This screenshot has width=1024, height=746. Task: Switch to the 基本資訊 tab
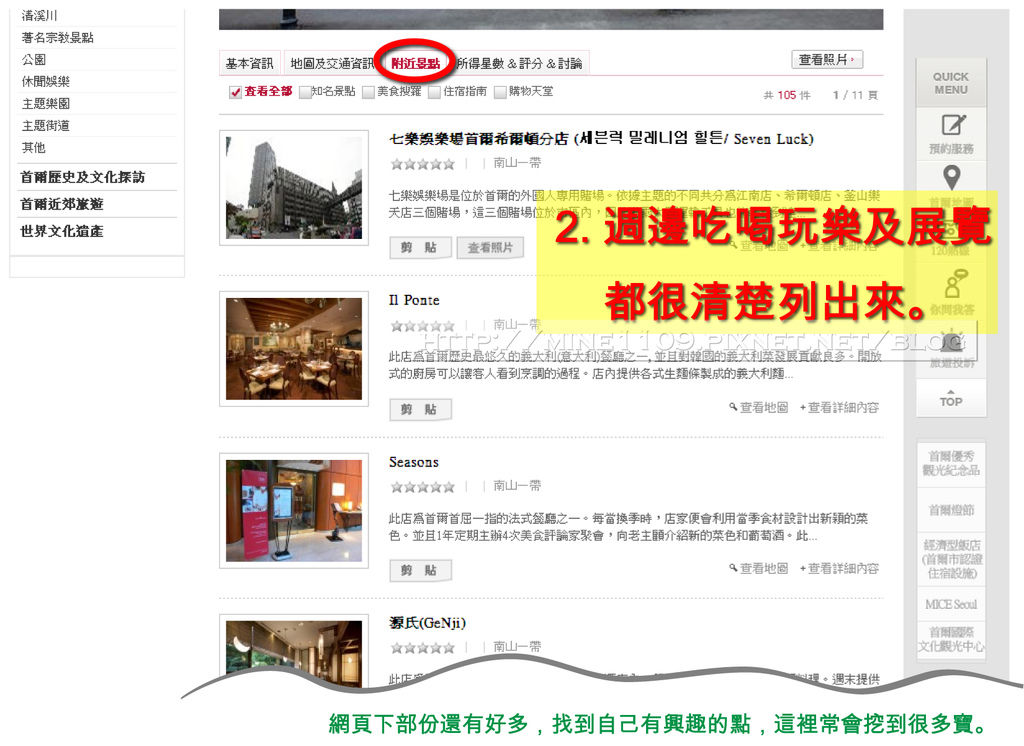tap(249, 63)
